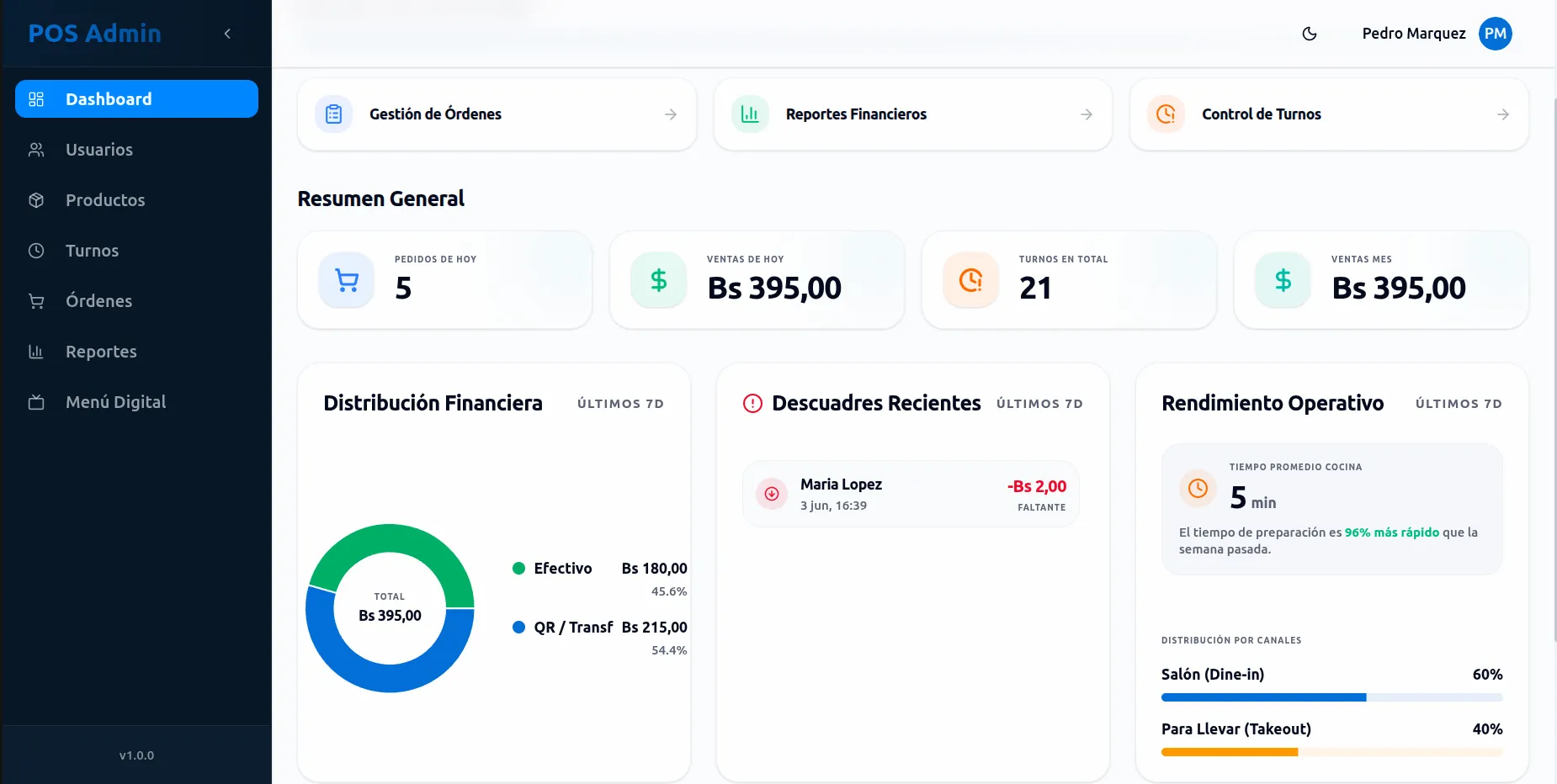Click the blue QR / Transf legend dot
1557x784 pixels.
click(x=519, y=627)
